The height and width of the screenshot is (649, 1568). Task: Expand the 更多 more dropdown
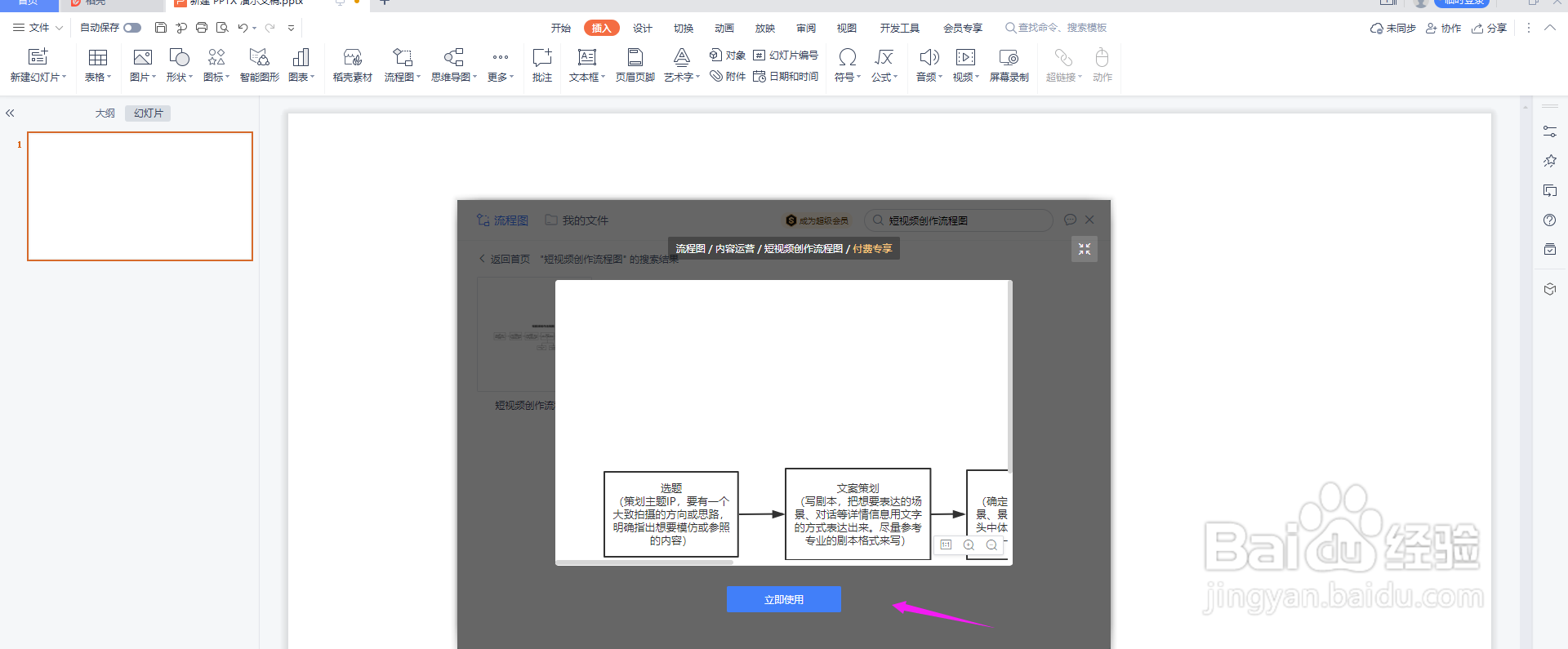click(x=501, y=77)
